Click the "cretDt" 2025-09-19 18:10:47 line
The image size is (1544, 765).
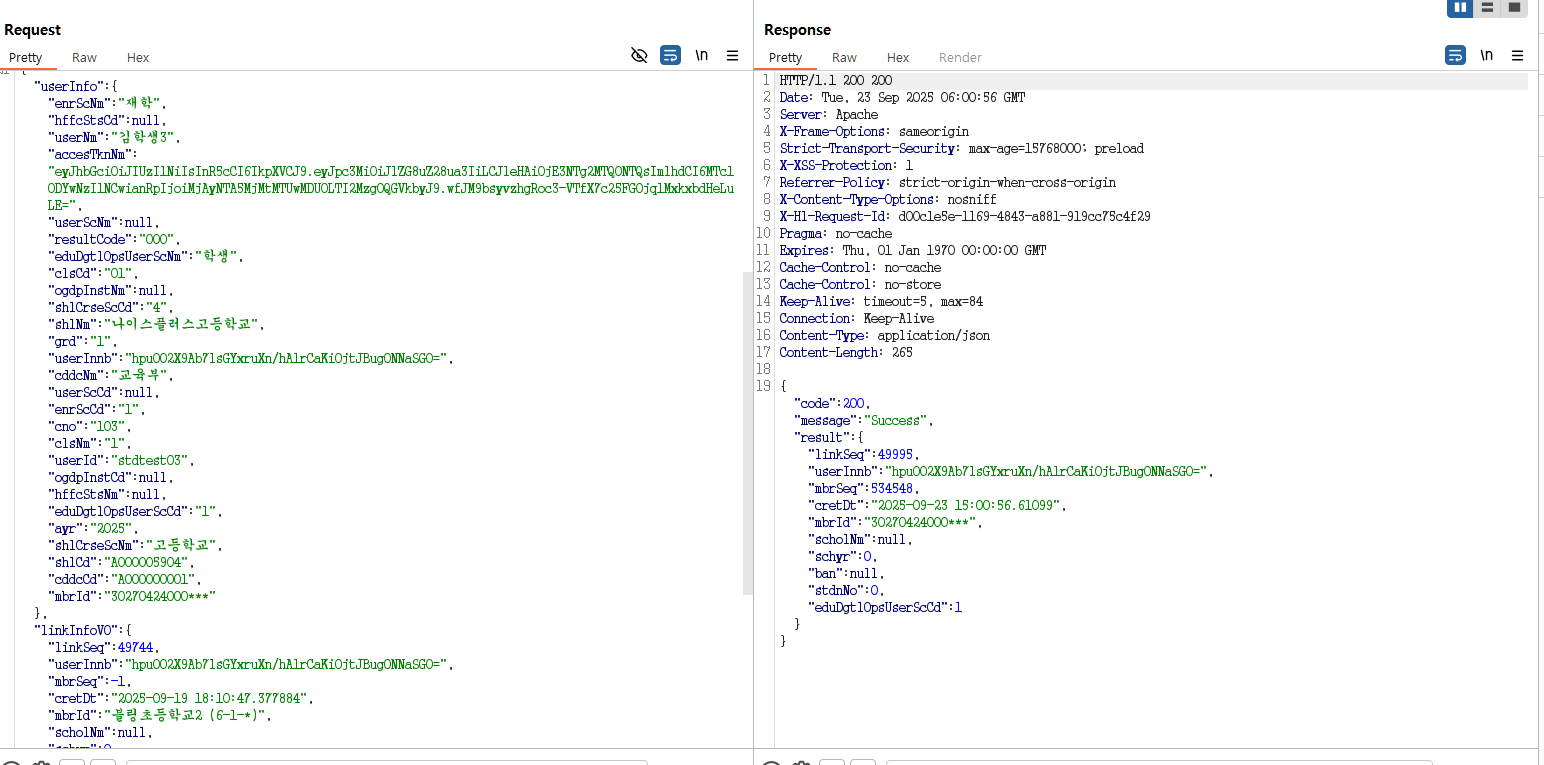tap(182, 698)
